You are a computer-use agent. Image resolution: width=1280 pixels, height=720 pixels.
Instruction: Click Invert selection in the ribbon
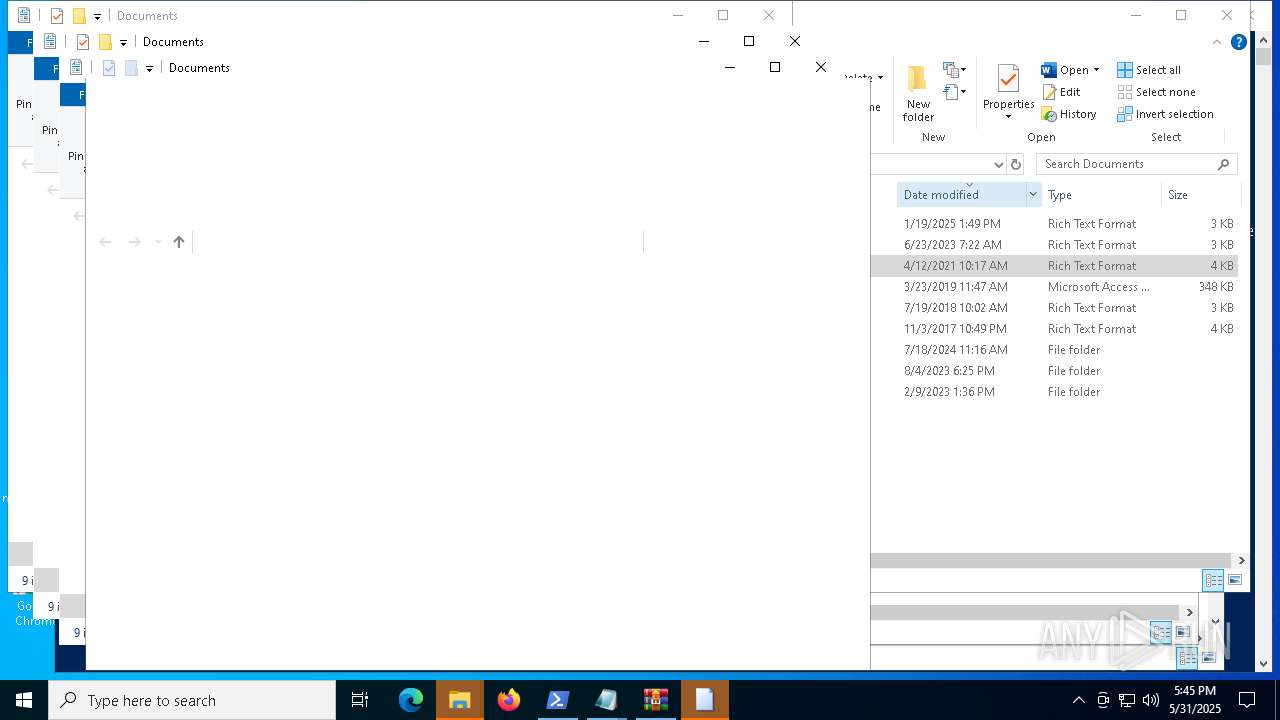[x=1165, y=114]
